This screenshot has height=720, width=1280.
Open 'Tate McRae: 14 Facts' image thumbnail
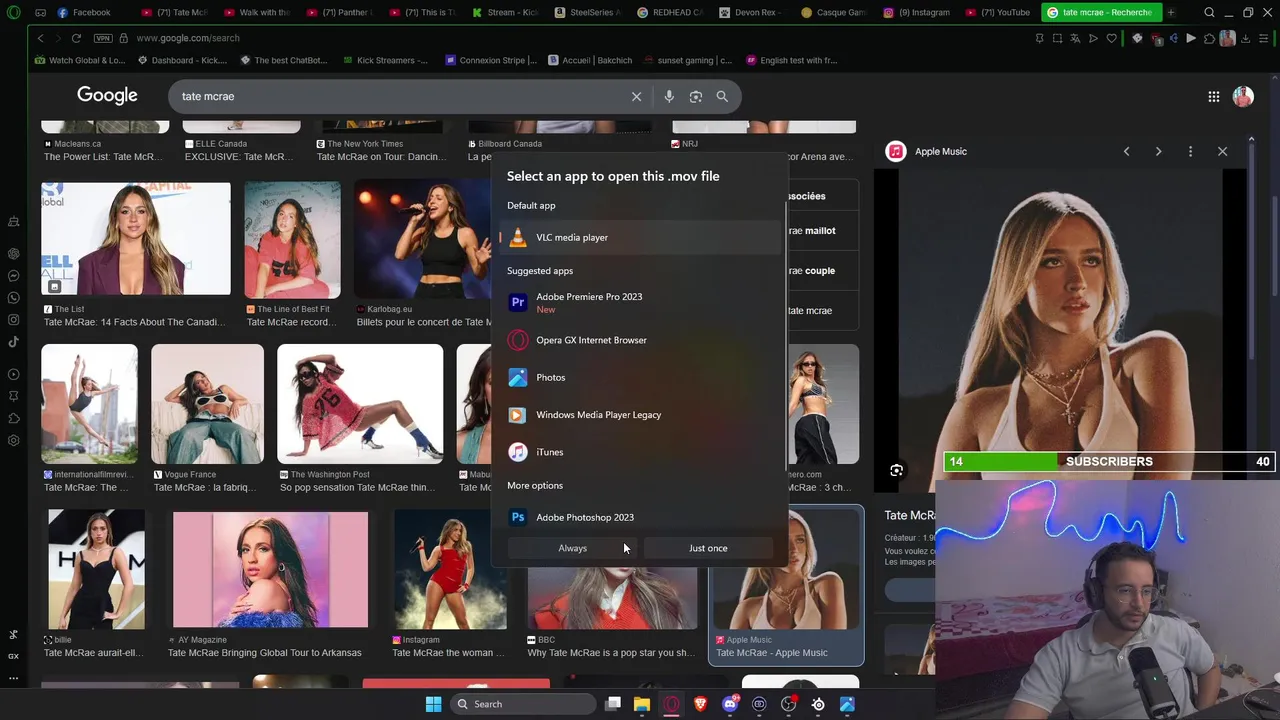tap(136, 239)
